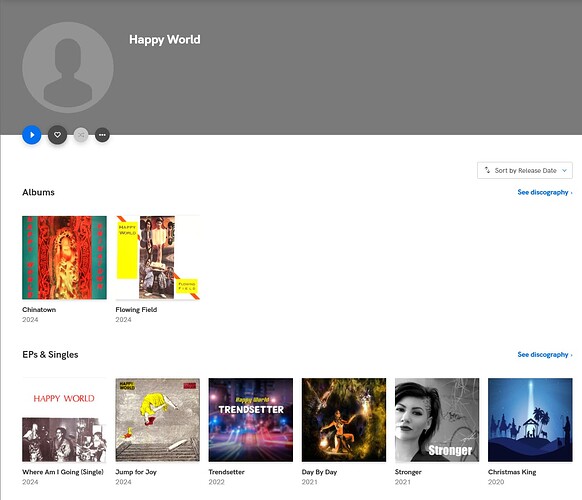Click the Happy World artist name heading

coord(165,39)
